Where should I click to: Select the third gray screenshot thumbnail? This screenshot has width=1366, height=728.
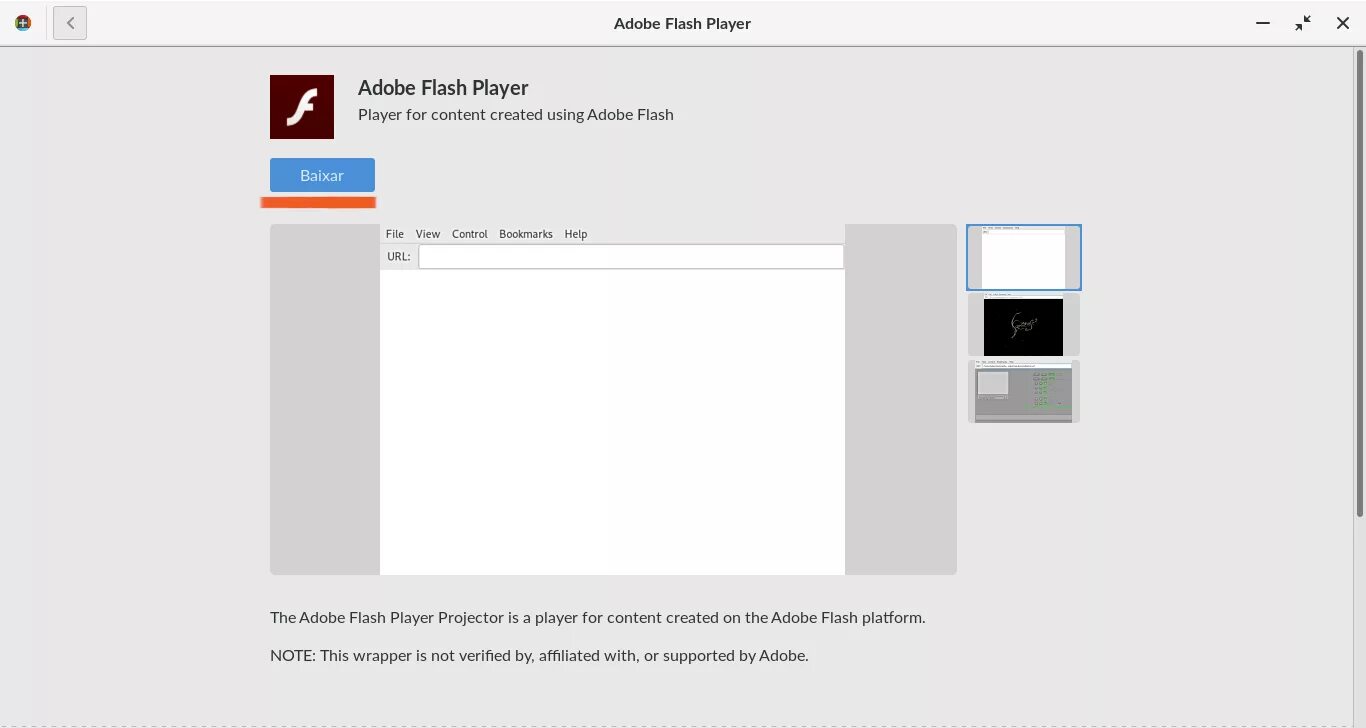(1024, 392)
